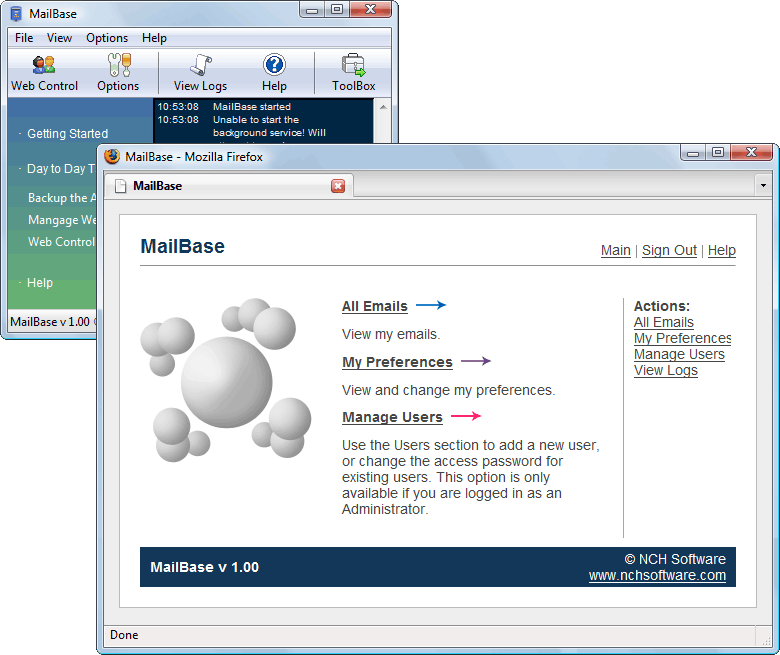Viewport: 780px width, 655px height.
Task: Open the tab list dropdown arrow in Firefox
Action: click(763, 186)
